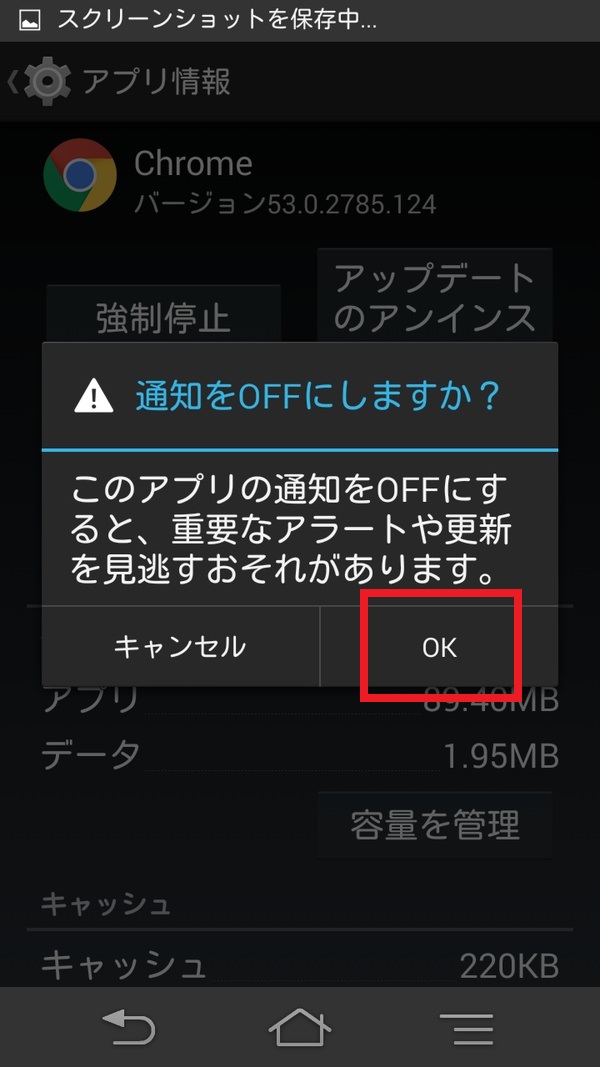
Task: Tap the データ 1.95MB row
Action: [300, 755]
